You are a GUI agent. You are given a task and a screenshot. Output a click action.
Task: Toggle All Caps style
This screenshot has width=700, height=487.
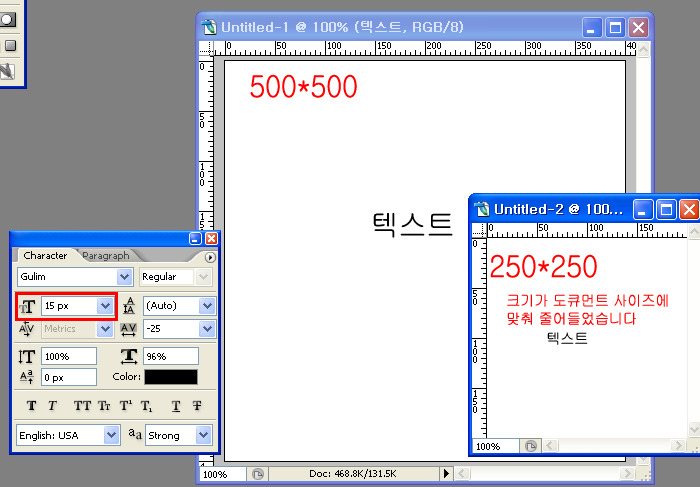pyautogui.click(x=82, y=405)
